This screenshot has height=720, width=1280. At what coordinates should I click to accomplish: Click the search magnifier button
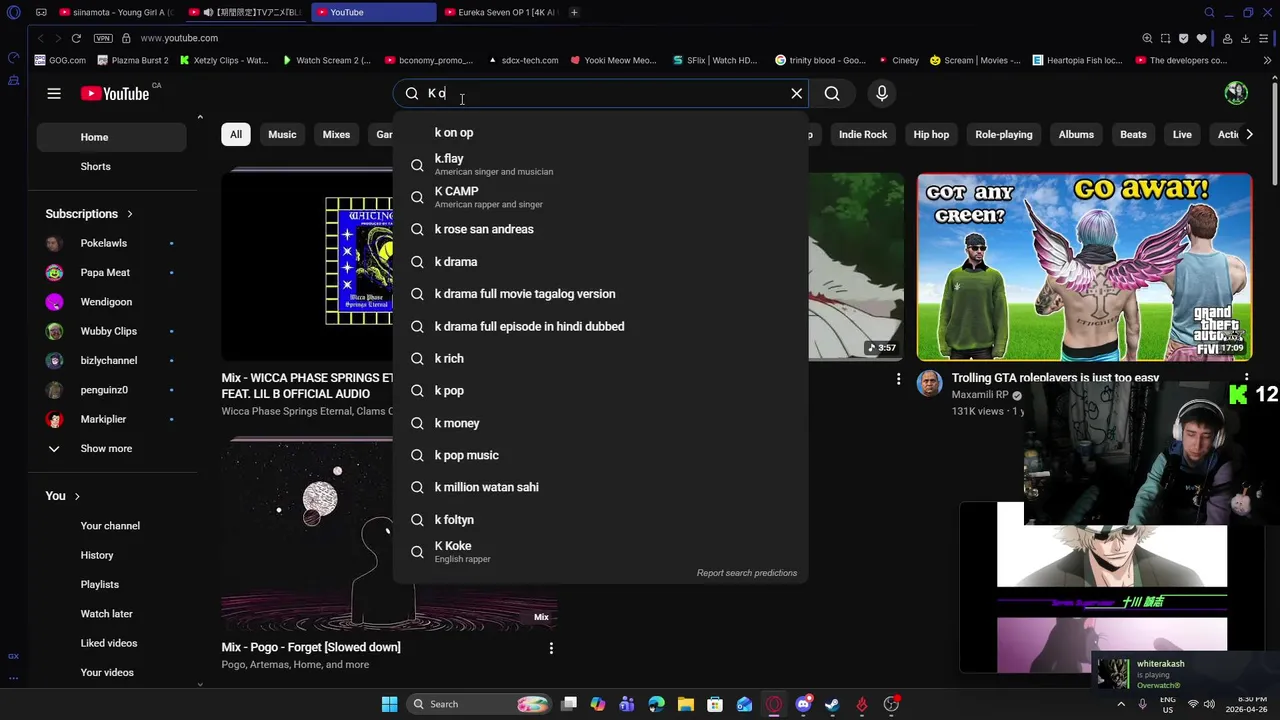point(832,93)
